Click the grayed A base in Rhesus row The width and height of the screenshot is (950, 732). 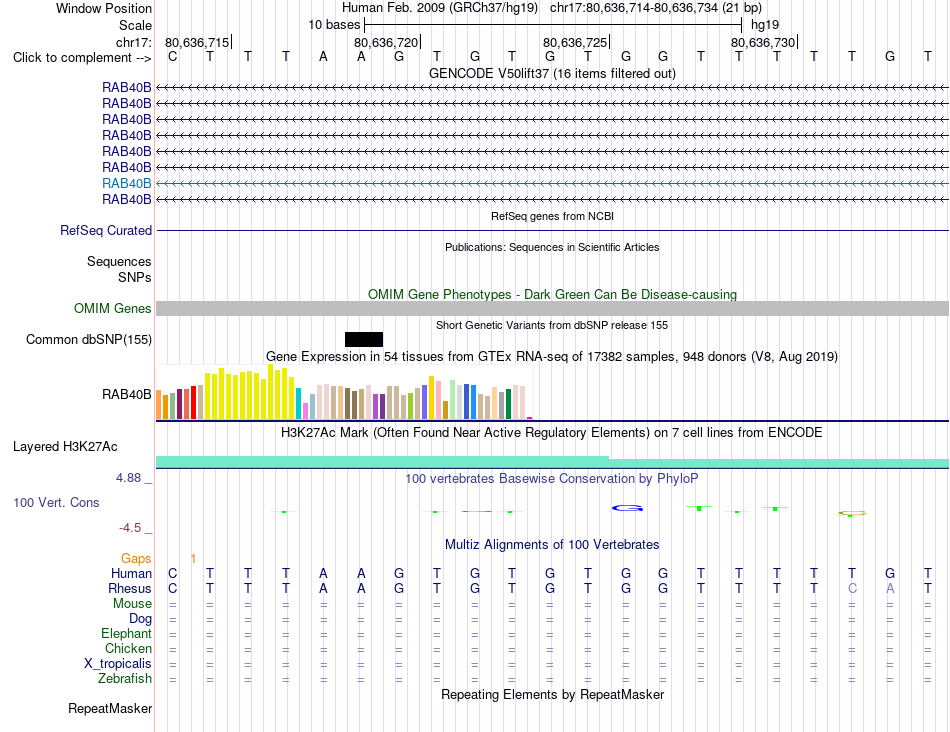[889, 588]
